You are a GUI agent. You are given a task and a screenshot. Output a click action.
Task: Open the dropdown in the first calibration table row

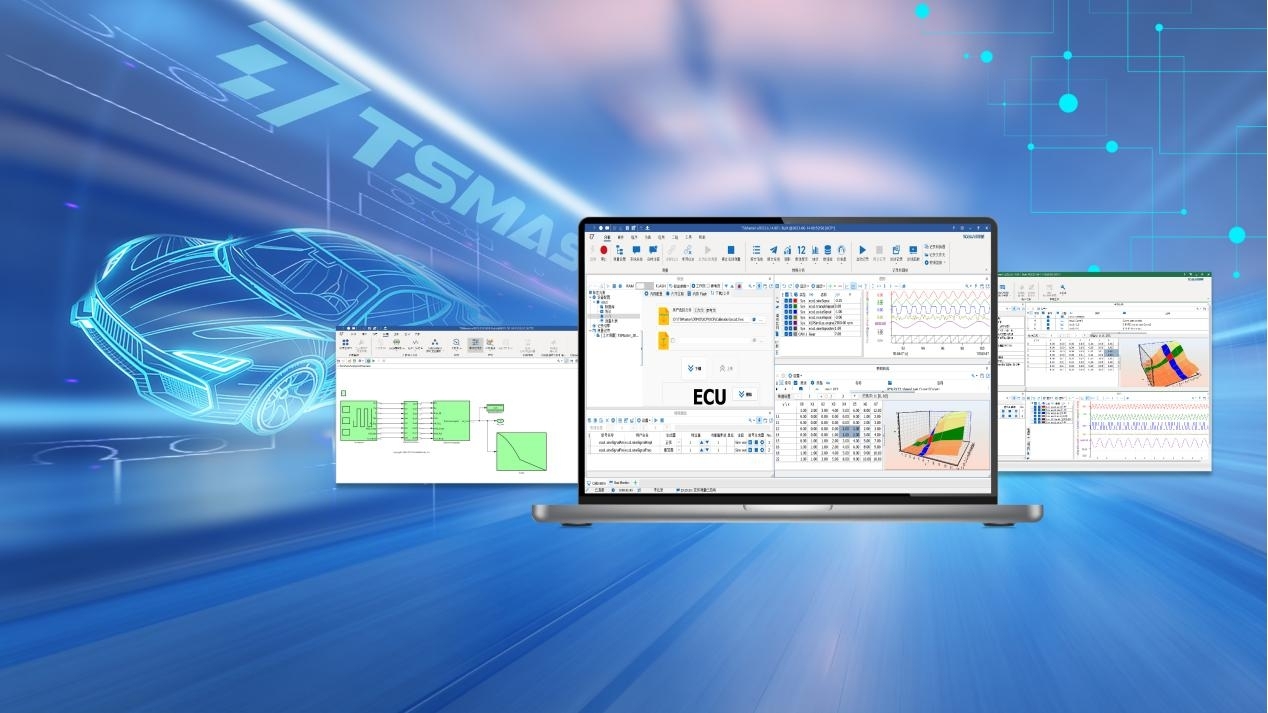coord(680,442)
